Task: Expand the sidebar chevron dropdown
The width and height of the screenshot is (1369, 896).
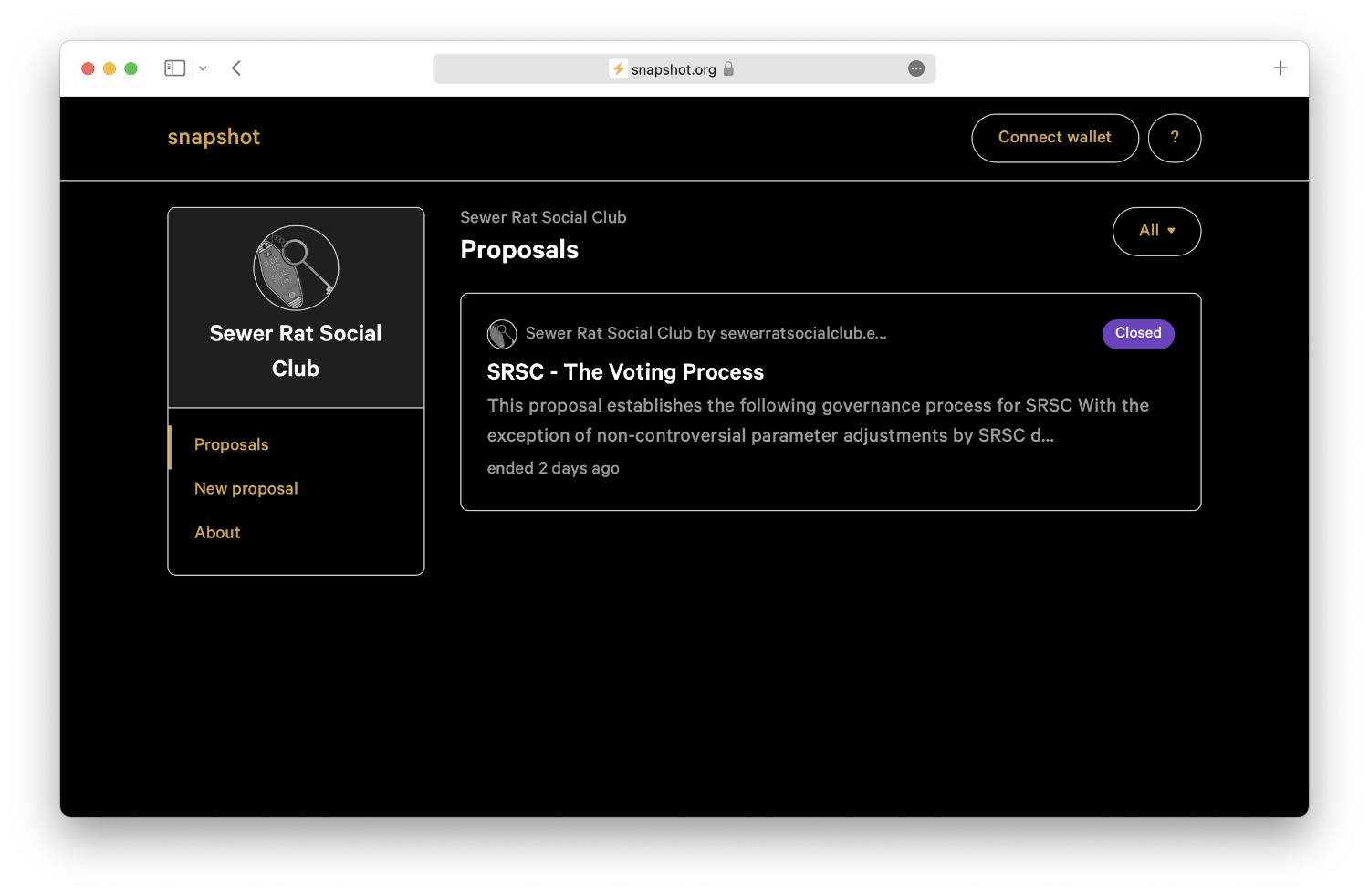Action: pos(203,68)
